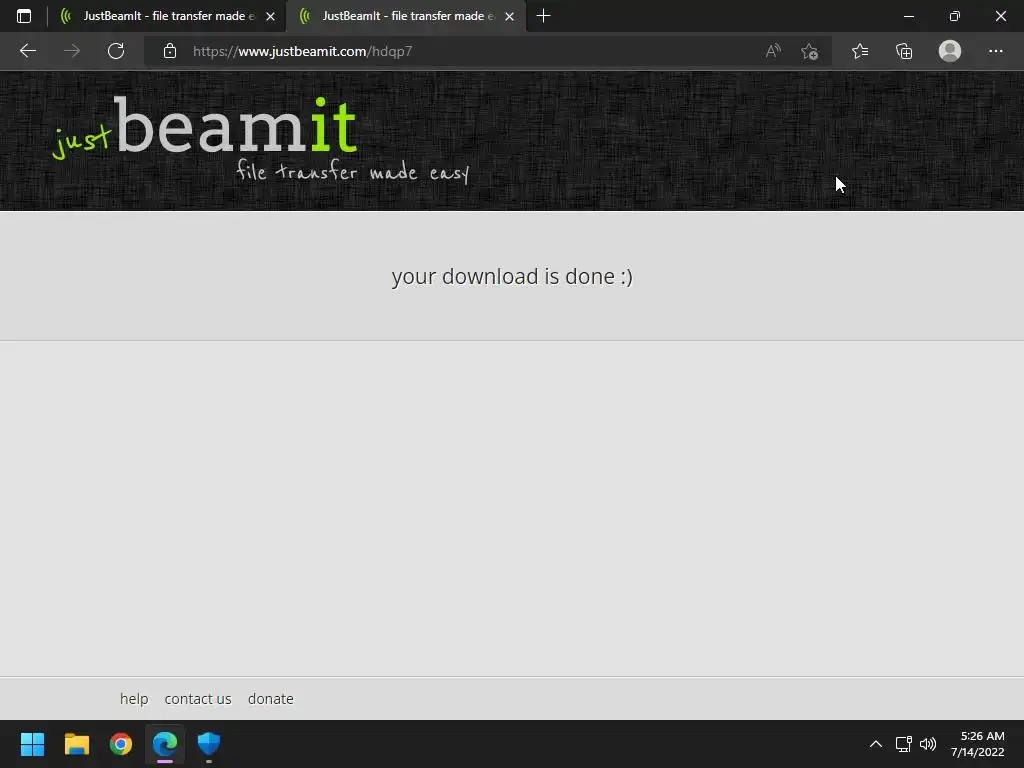Add this page to favorites
1024x768 pixels.
[x=810, y=51]
